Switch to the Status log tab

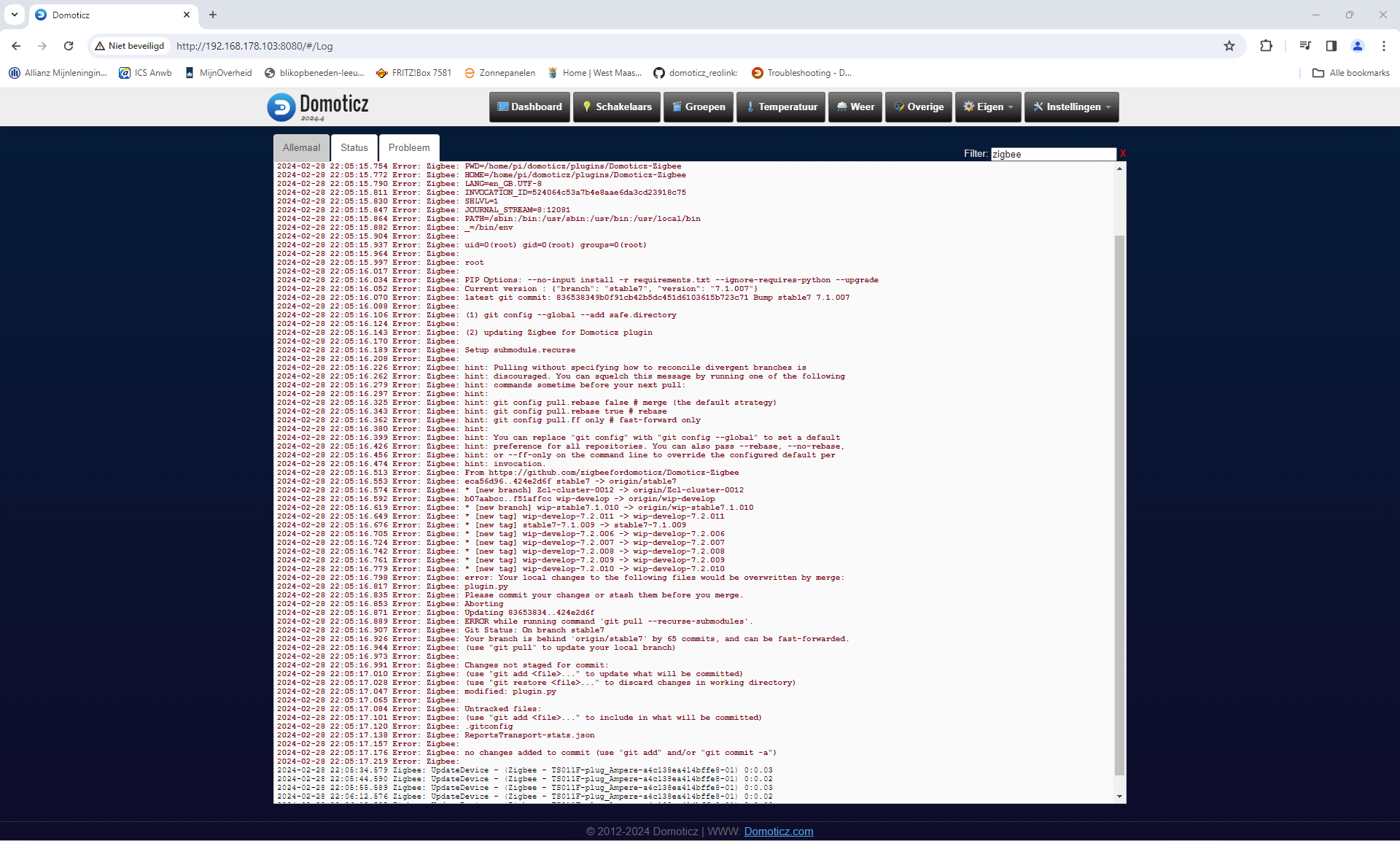[354, 147]
